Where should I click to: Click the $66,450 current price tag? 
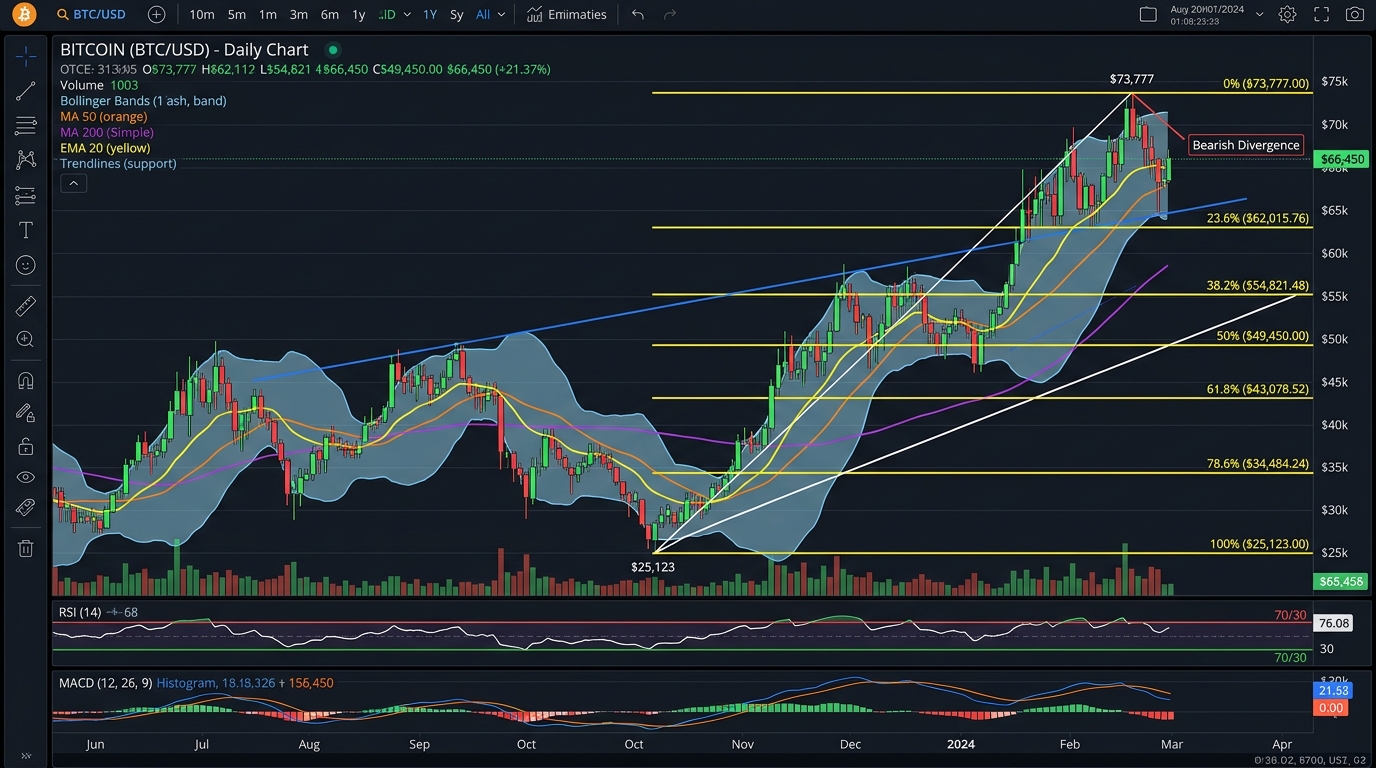pyautogui.click(x=1342, y=159)
